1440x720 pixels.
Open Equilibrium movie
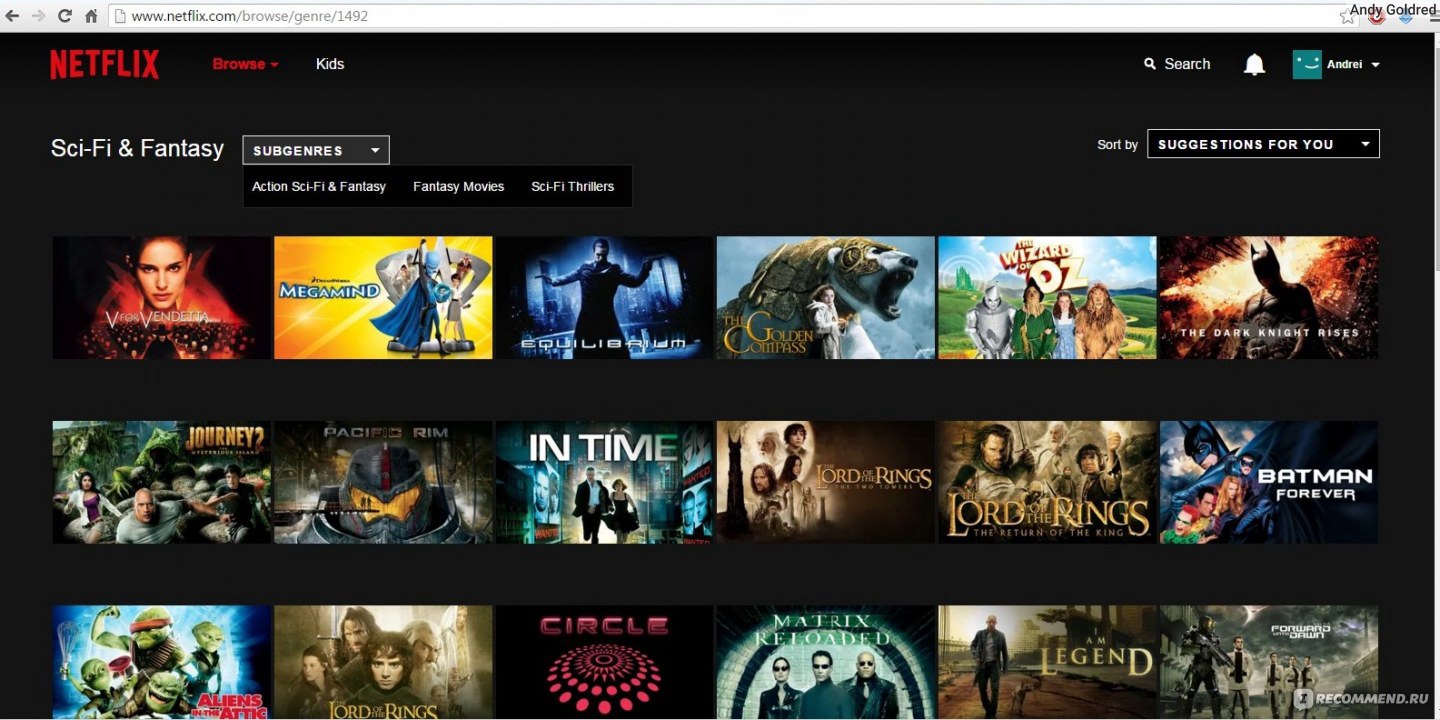[605, 298]
